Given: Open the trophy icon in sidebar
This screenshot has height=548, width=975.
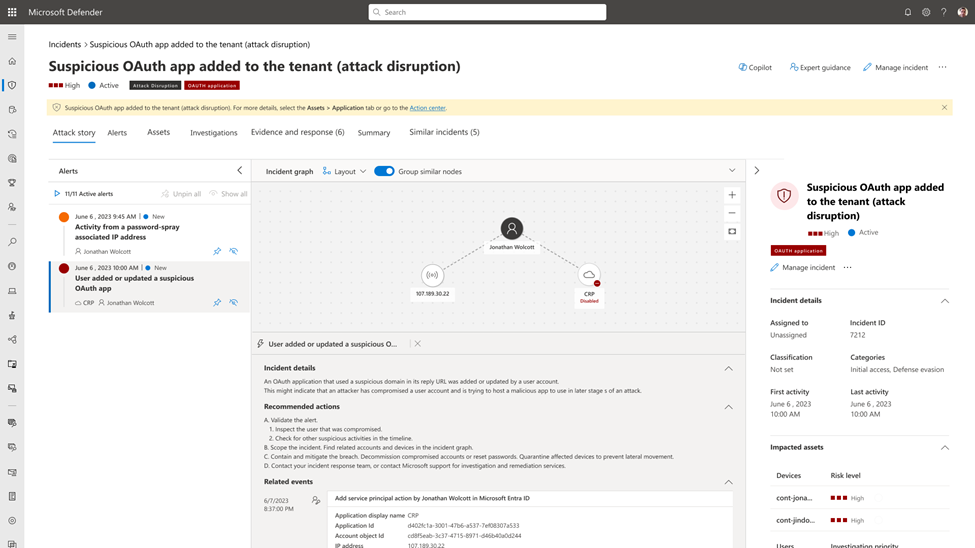Looking at the screenshot, I should [x=12, y=183].
